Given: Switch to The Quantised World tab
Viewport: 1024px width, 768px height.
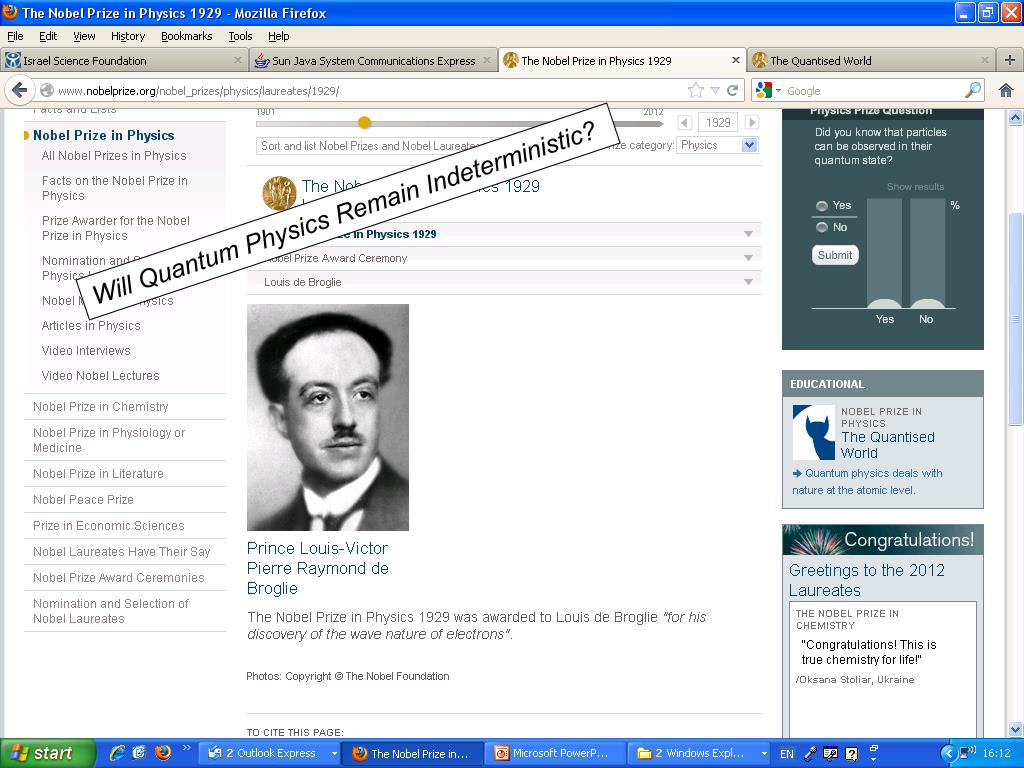Looking at the screenshot, I should [871, 60].
